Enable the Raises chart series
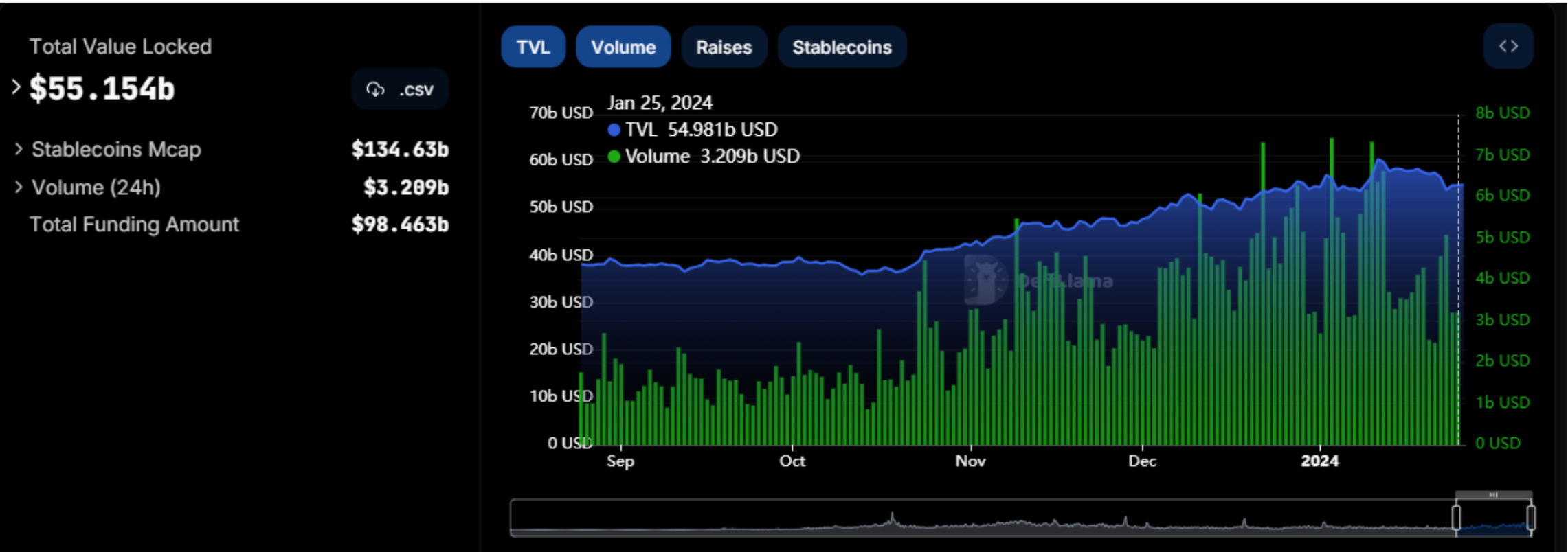 coord(724,47)
